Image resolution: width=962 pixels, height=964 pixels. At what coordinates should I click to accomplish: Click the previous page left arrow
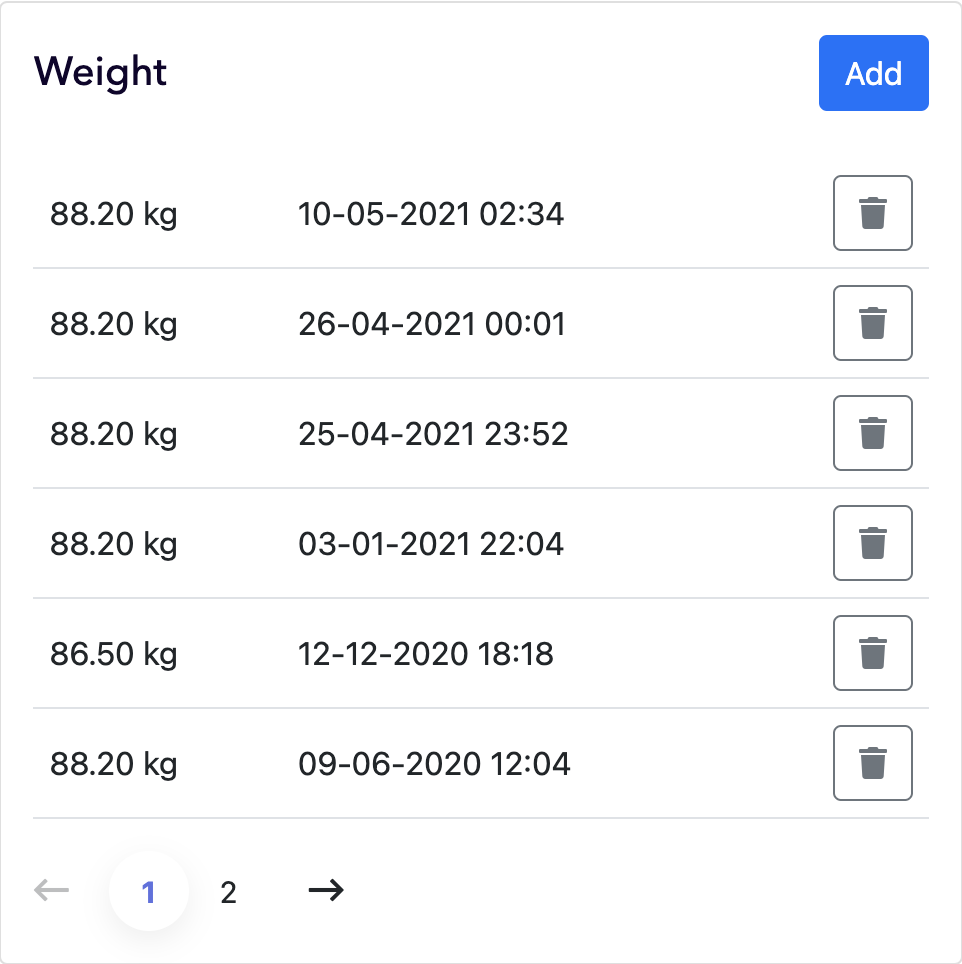pos(51,891)
